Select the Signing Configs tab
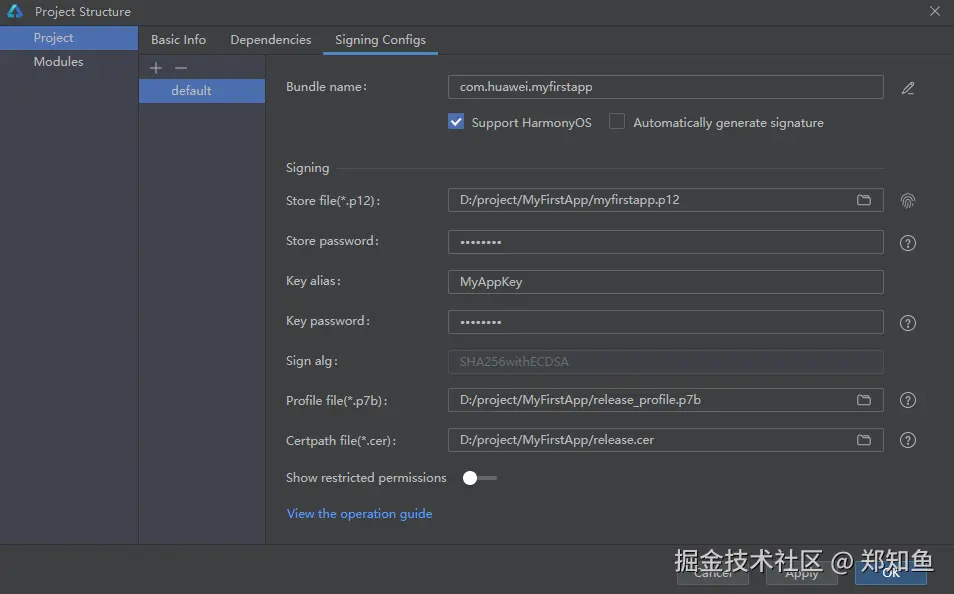The image size is (954, 594). click(x=380, y=40)
